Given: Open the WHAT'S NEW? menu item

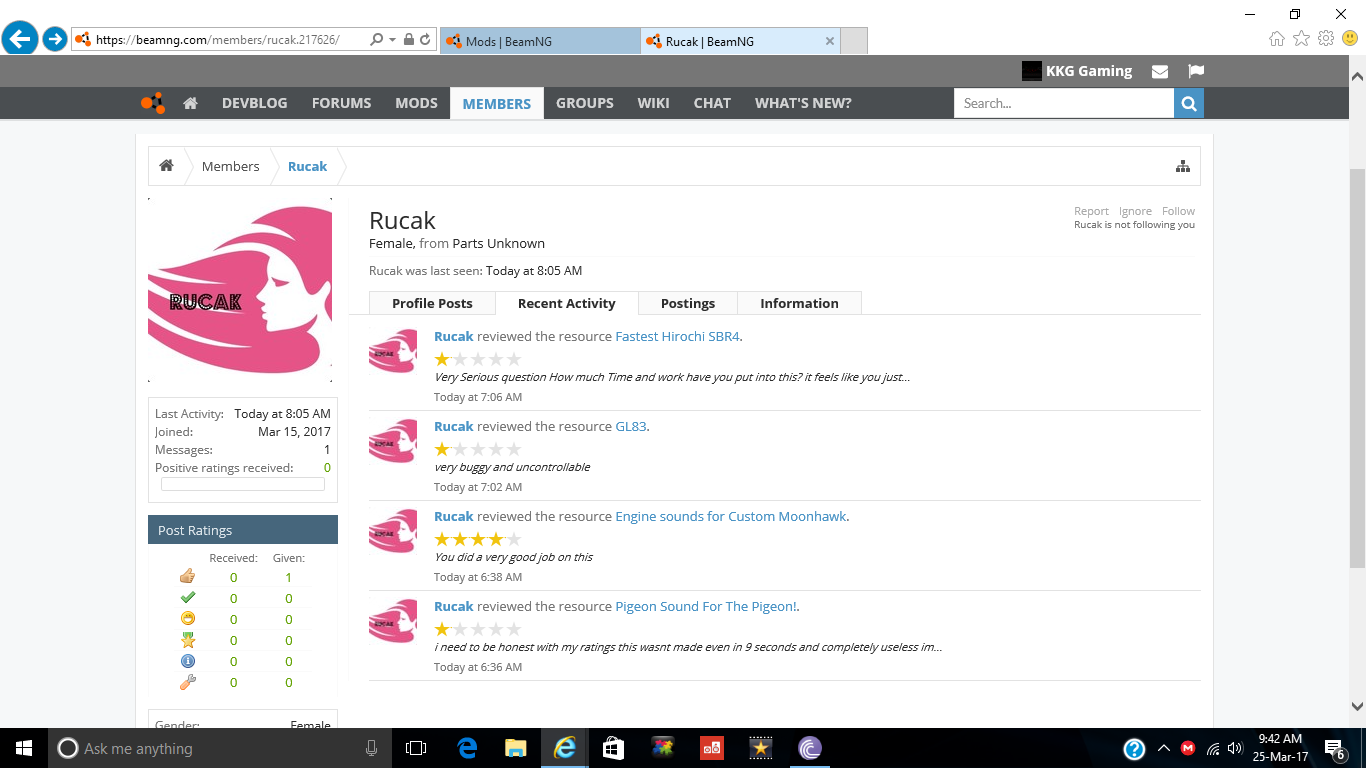Looking at the screenshot, I should (x=803, y=103).
